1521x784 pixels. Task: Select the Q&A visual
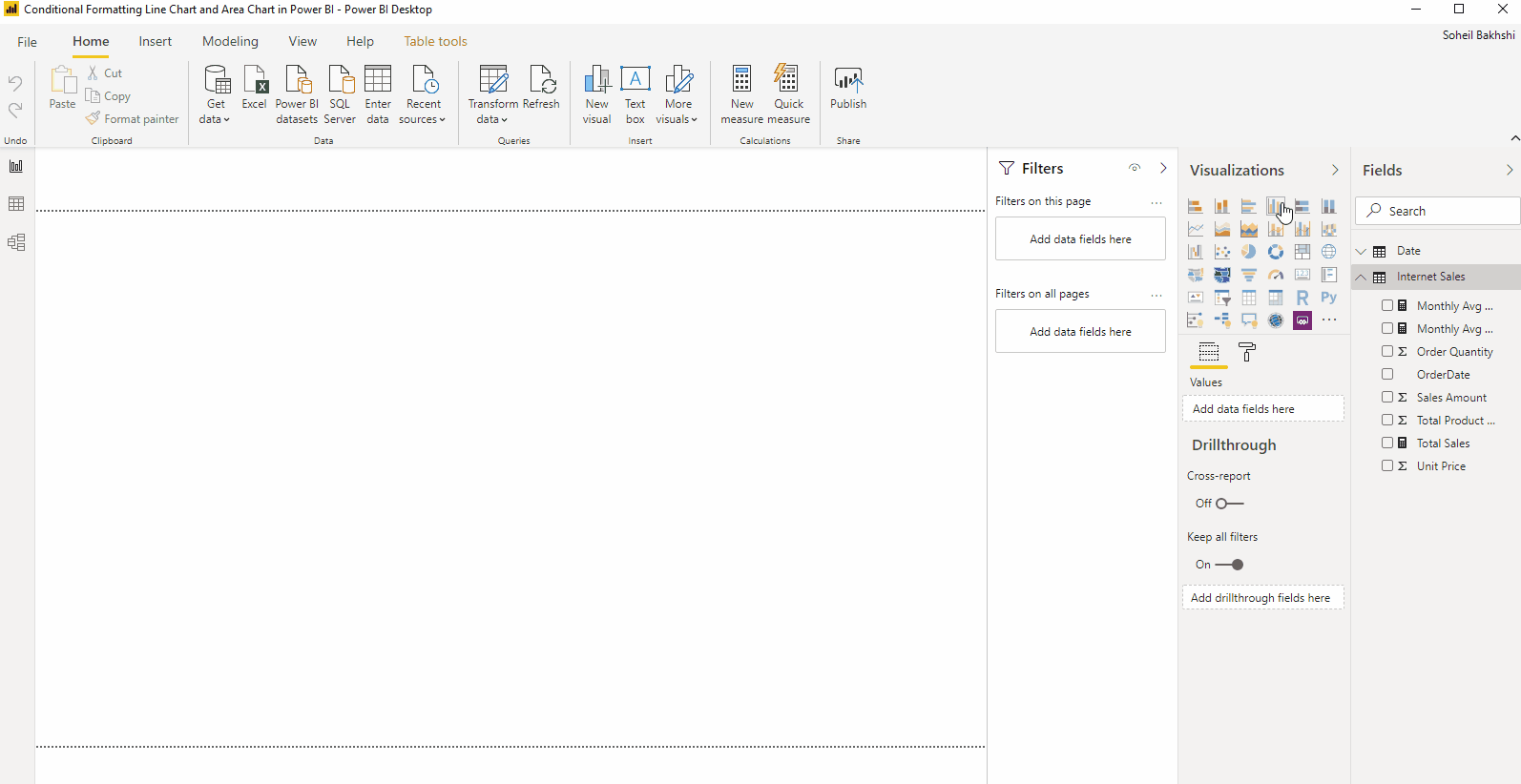[1248, 320]
